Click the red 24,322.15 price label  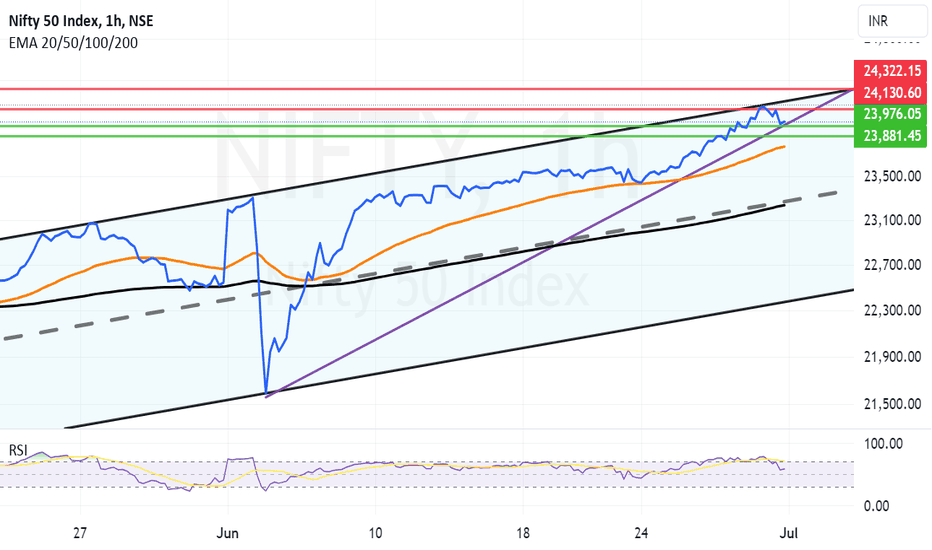coord(890,71)
